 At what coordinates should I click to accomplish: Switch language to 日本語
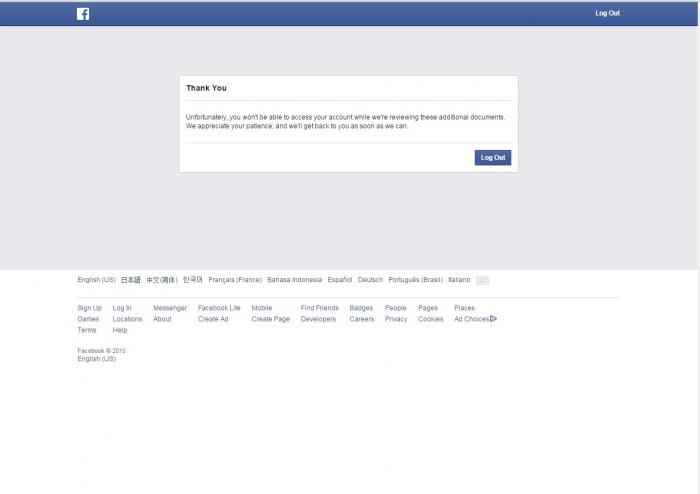coord(131,280)
